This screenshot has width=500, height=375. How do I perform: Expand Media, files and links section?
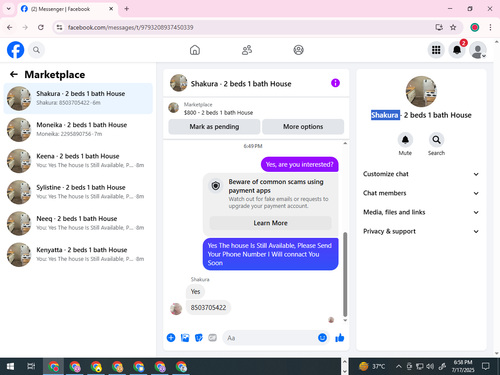click(x=421, y=212)
